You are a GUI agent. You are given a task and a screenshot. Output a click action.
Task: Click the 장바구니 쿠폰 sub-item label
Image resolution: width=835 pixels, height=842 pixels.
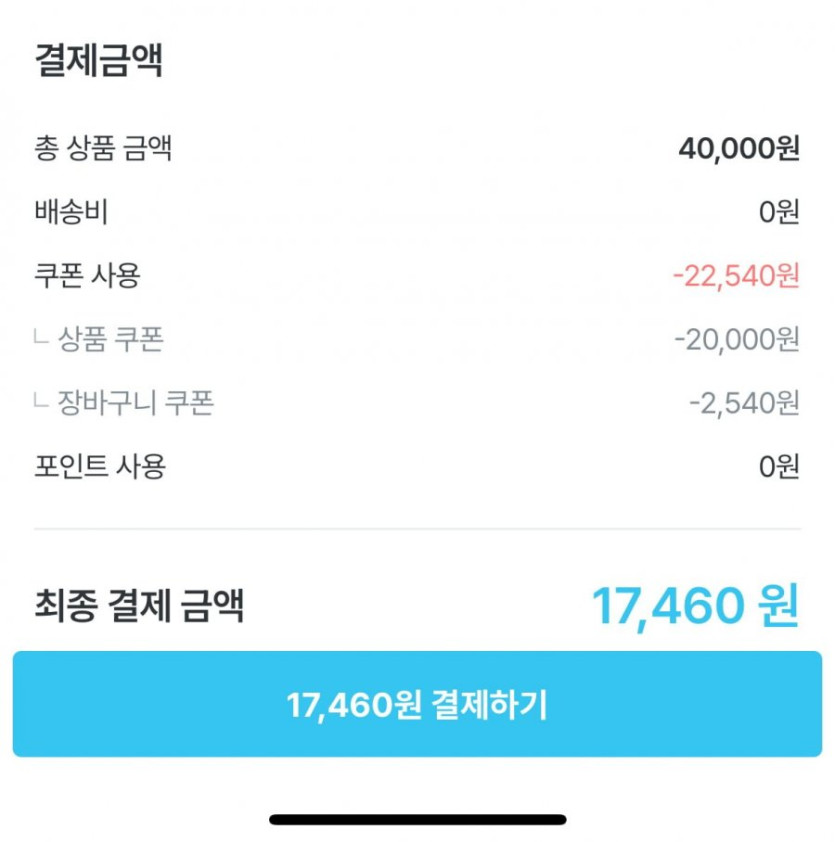pos(136,403)
